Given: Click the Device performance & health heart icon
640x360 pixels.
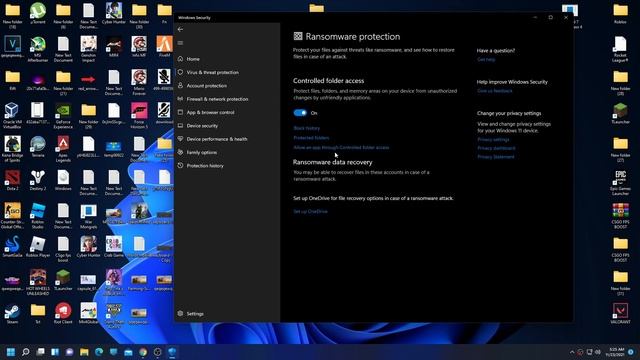Looking at the screenshot, I should point(180,139).
